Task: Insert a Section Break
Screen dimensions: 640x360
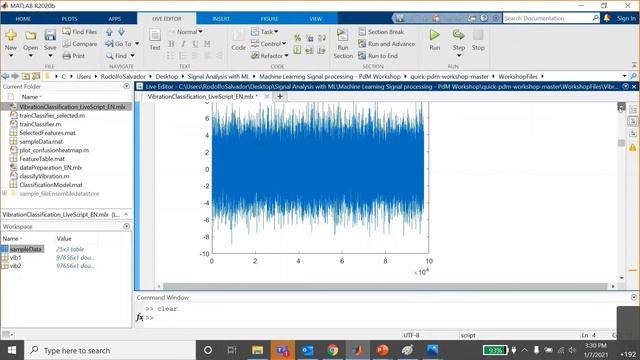Action: [x=381, y=31]
